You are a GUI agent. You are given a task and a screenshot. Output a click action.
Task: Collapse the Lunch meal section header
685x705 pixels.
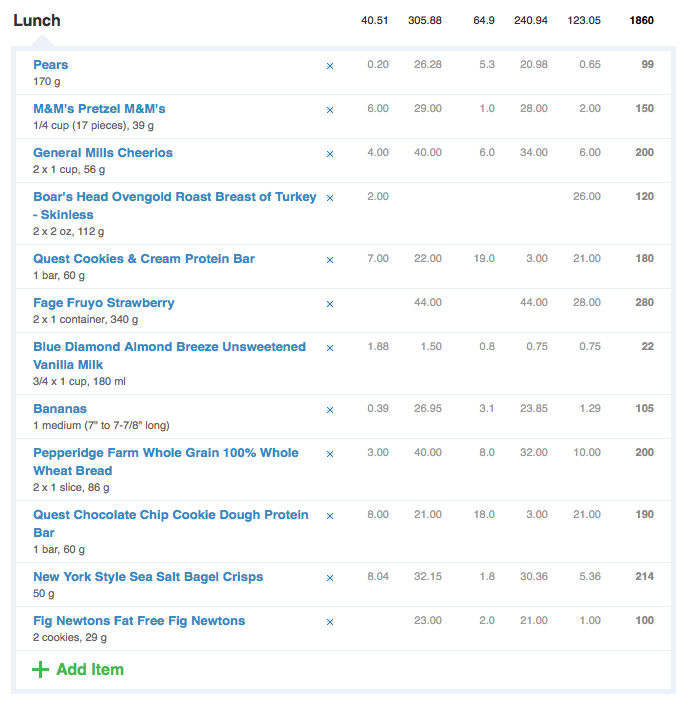[36, 21]
